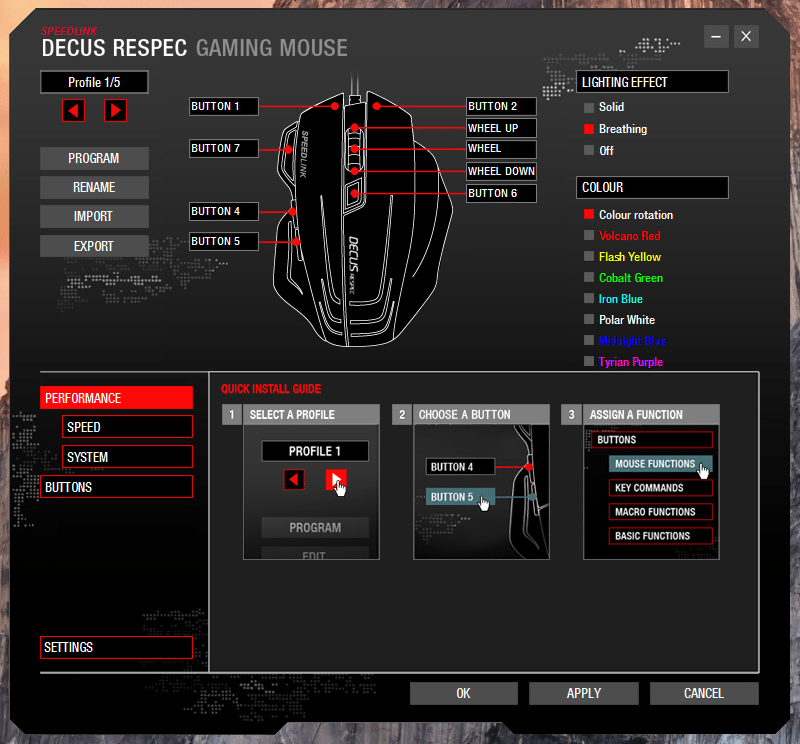This screenshot has height=744, width=800.
Task: Click the ASSIGN A FUNCTION step header
Action: pyautogui.click(x=652, y=414)
